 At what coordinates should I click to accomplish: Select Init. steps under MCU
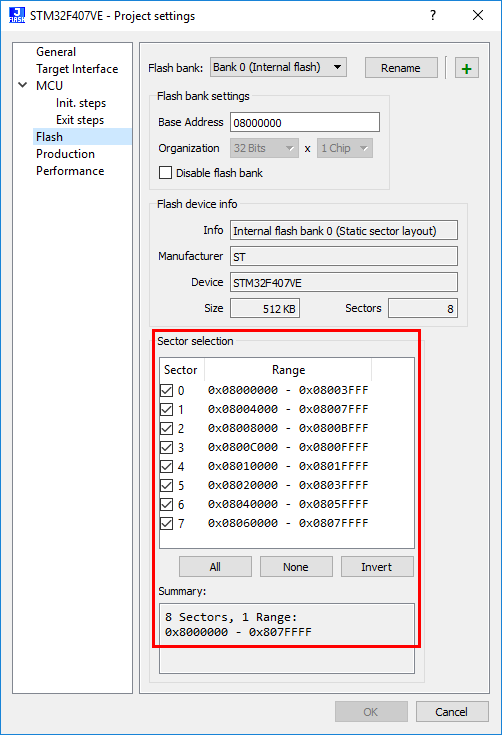click(x=81, y=103)
